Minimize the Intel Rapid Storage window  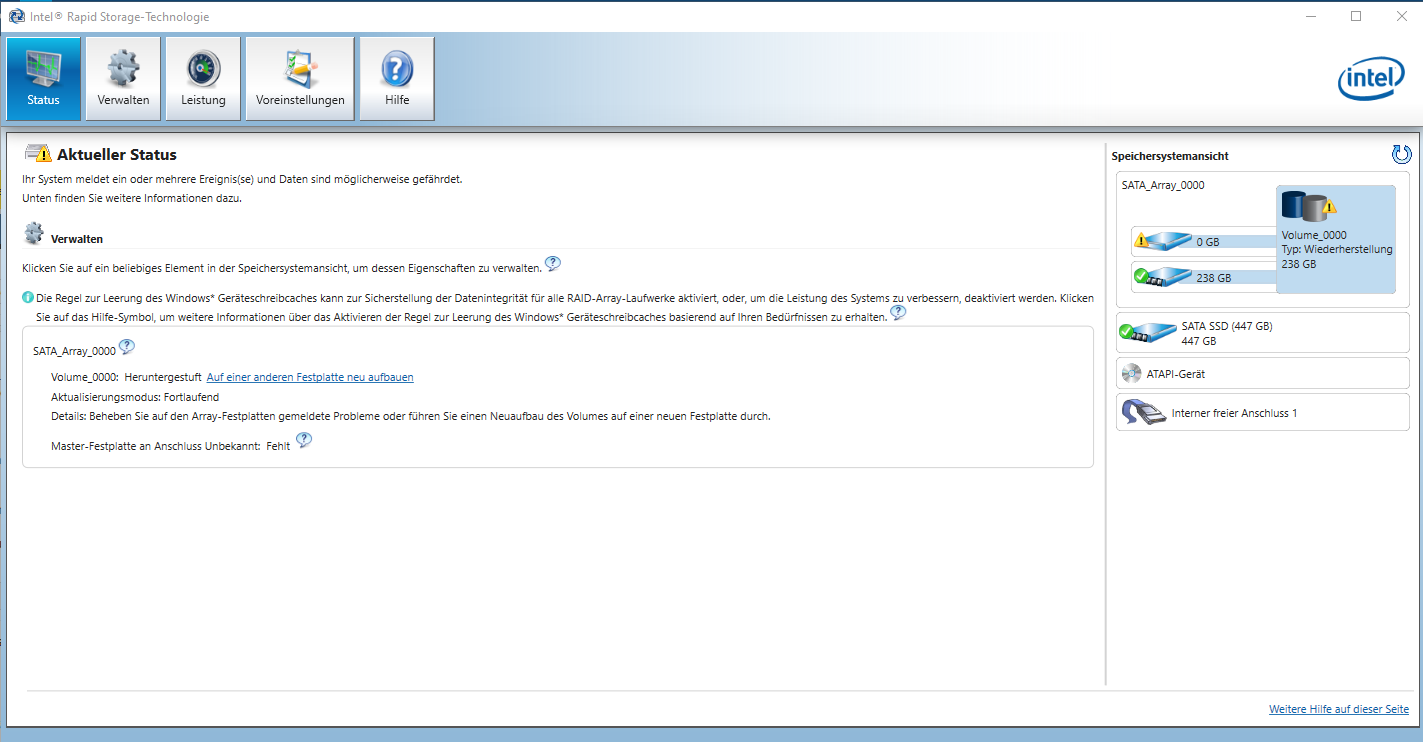[1310, 16]
